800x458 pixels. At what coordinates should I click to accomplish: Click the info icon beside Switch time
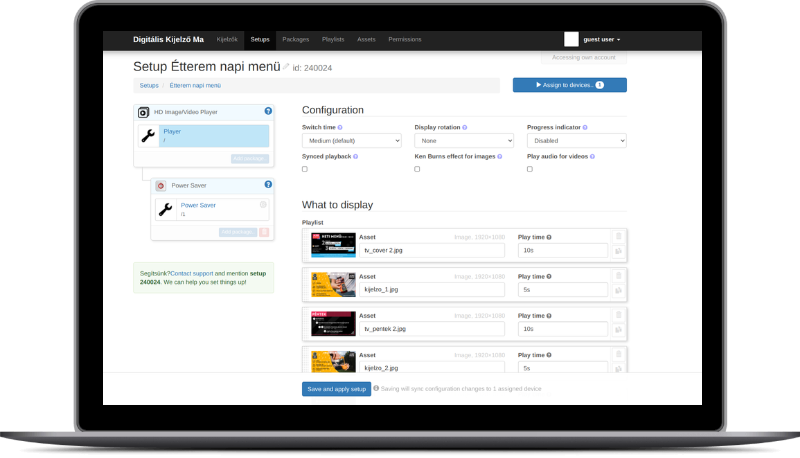click(x=340, y=128)
